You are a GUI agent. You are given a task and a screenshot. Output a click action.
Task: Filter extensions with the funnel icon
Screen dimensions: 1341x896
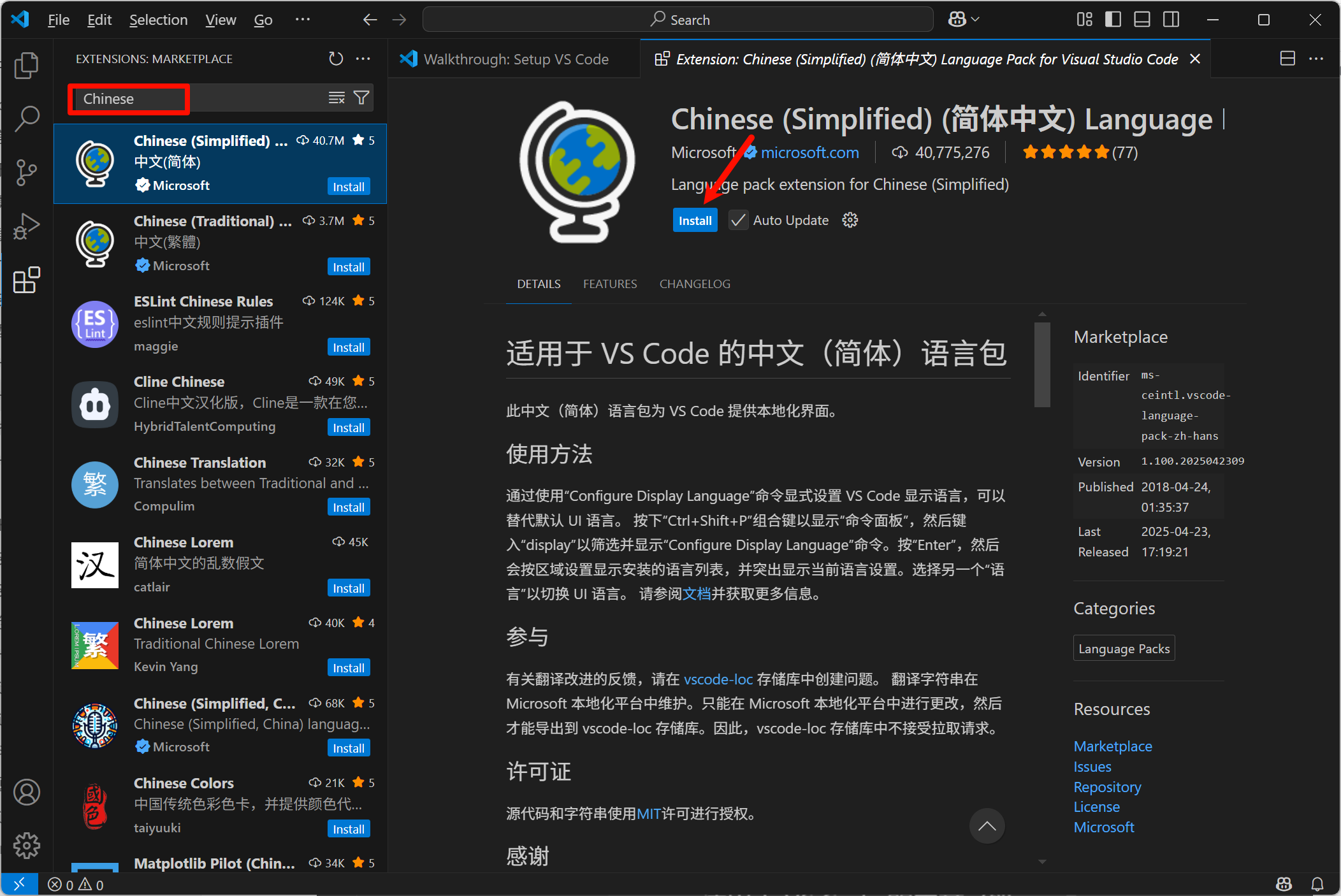tap(361, 98)
